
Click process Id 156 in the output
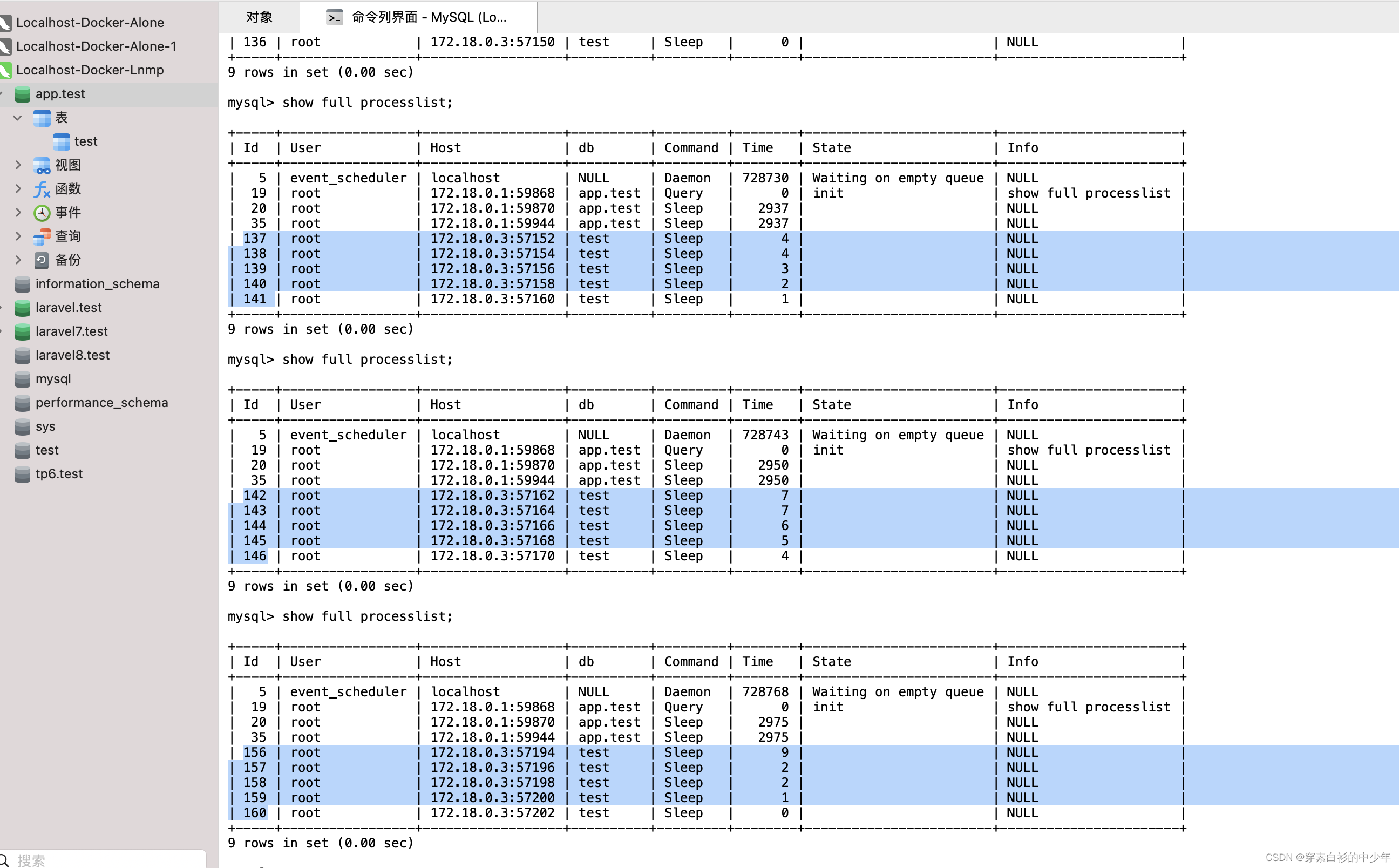(x=255, y=752)
